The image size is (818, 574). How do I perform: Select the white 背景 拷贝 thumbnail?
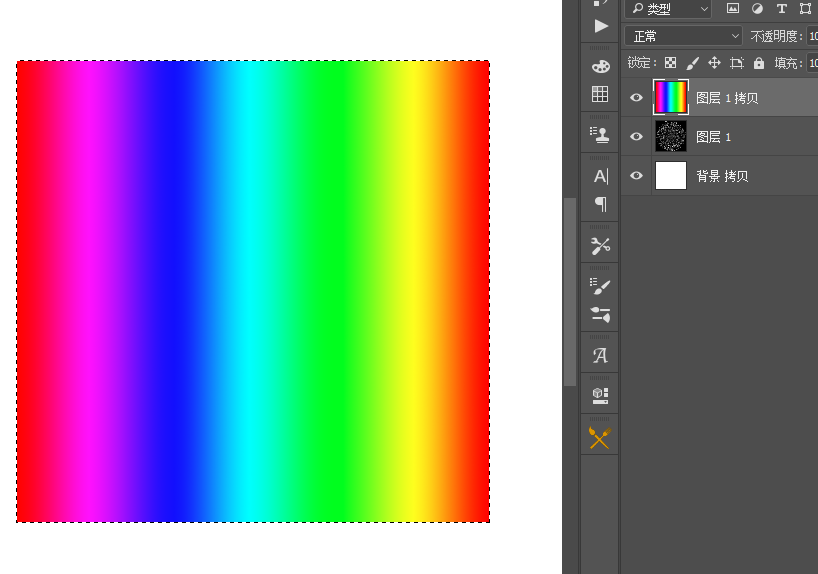[671, 175]
